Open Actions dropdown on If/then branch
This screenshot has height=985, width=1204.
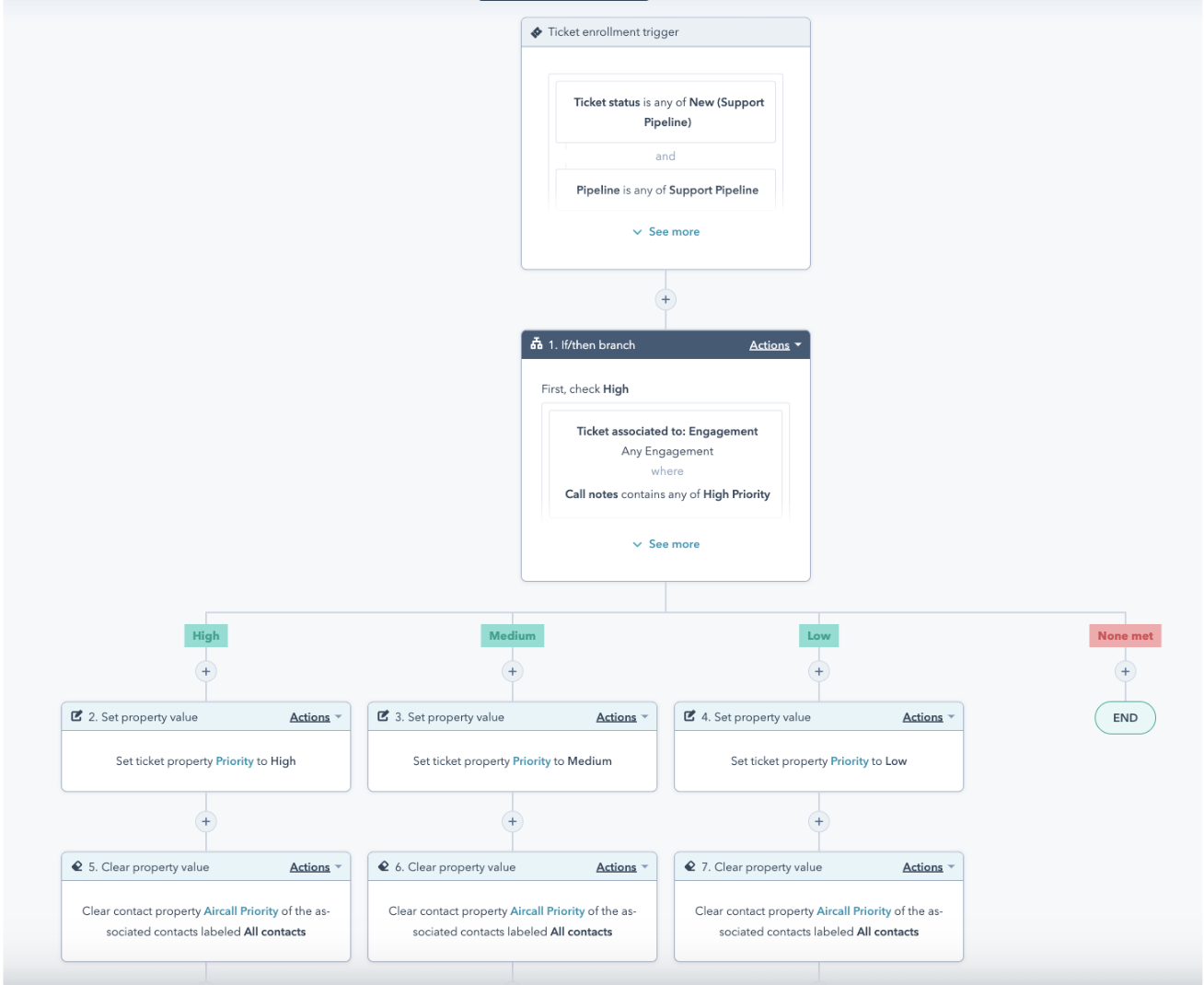(x=775, y=345)
